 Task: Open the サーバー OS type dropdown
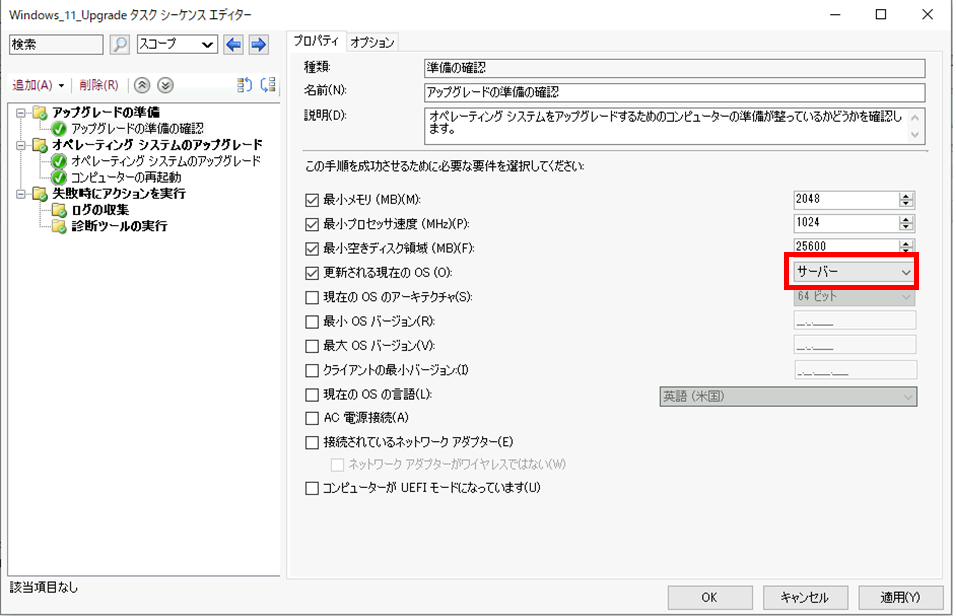(x=854, y=272)
